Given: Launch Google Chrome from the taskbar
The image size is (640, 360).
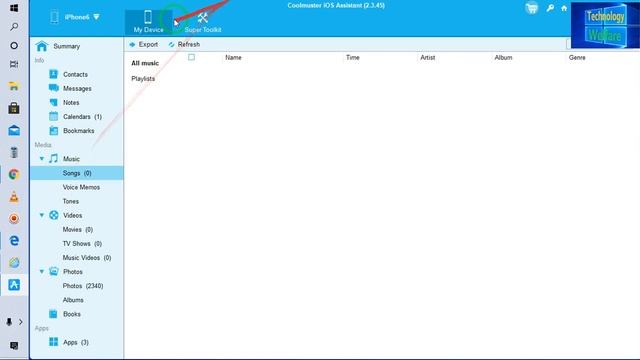Looking at the screenshot, I should coord(14,174).
